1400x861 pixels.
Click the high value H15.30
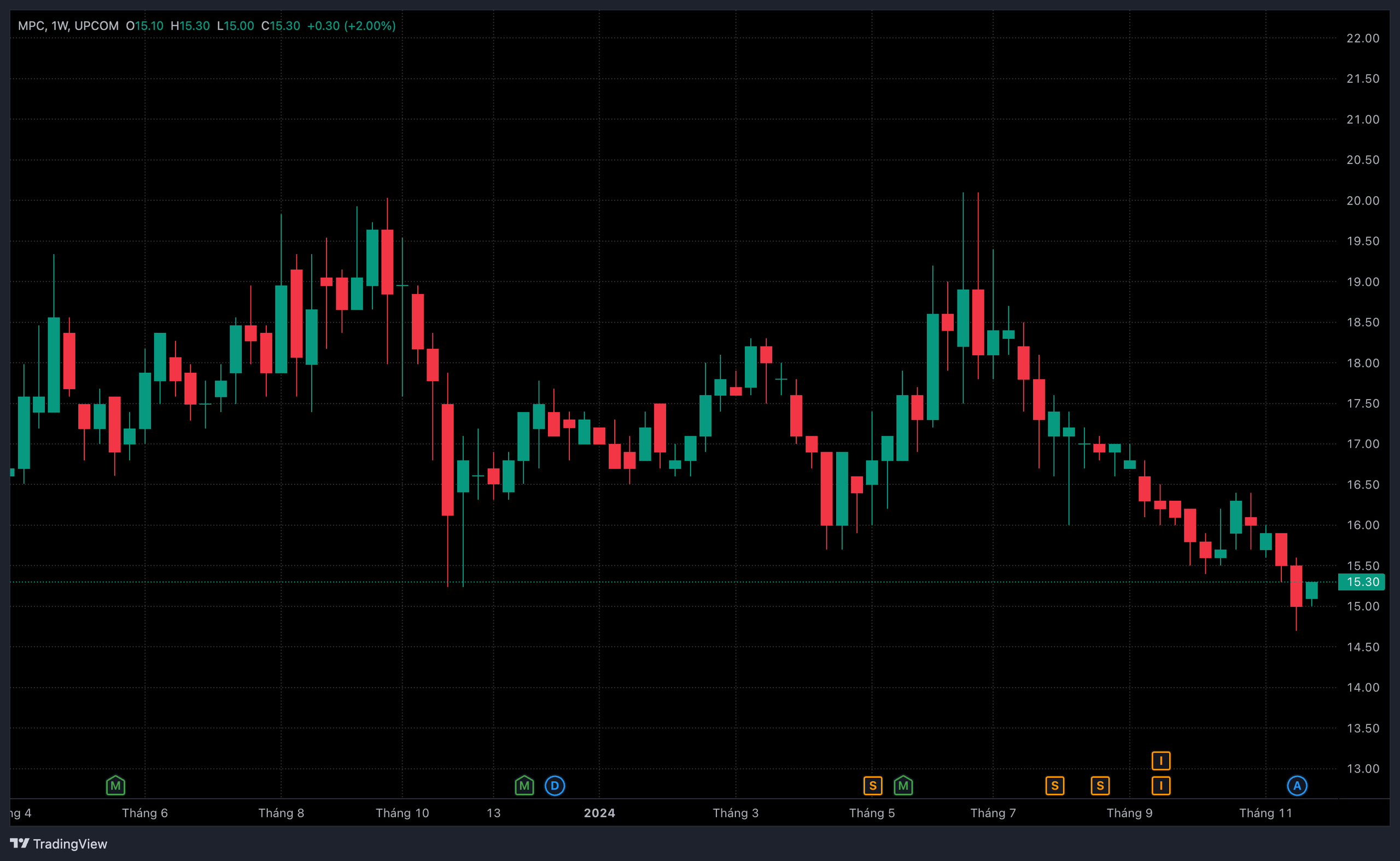coord(190,26)
